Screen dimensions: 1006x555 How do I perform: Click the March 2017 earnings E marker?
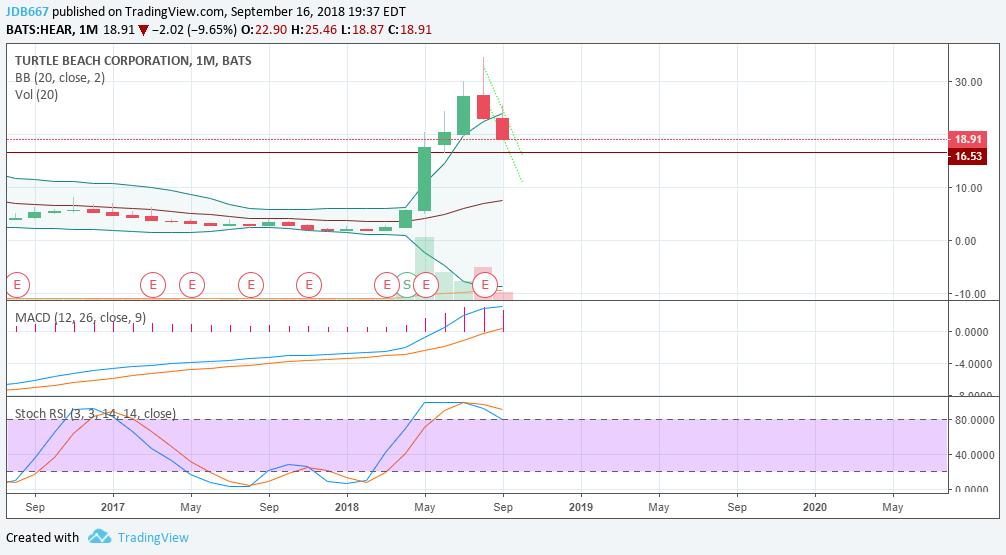[153, 284]
